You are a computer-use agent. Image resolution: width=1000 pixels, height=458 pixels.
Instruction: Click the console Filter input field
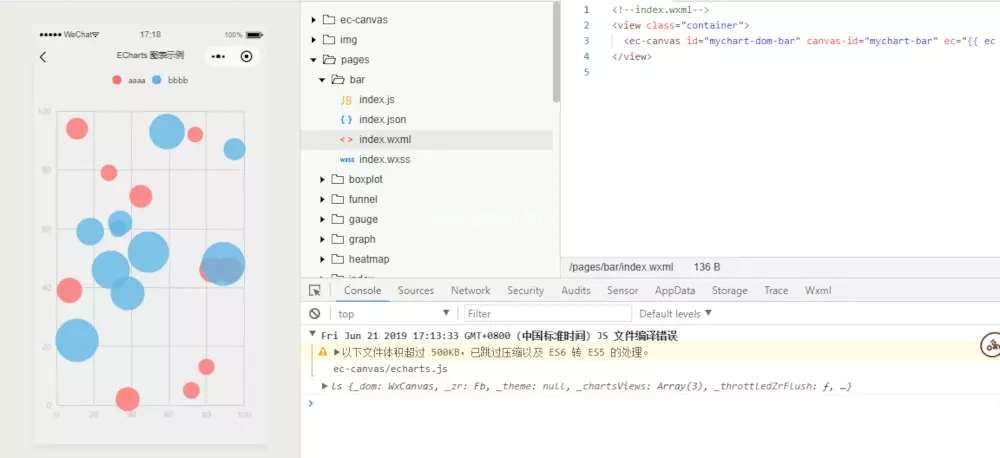[x=545, y=314]
